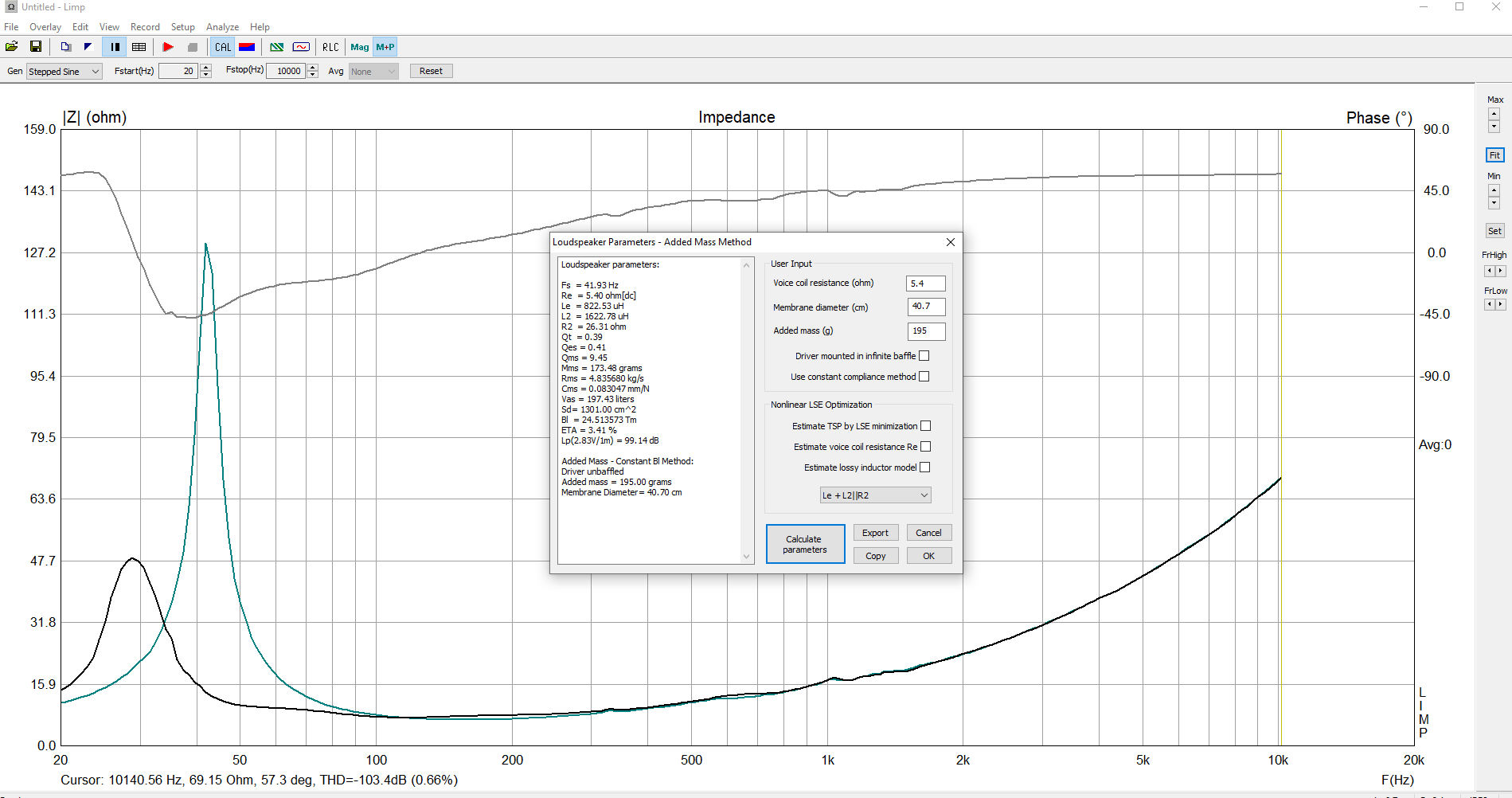Click the Export button

(x=875, y=533)
